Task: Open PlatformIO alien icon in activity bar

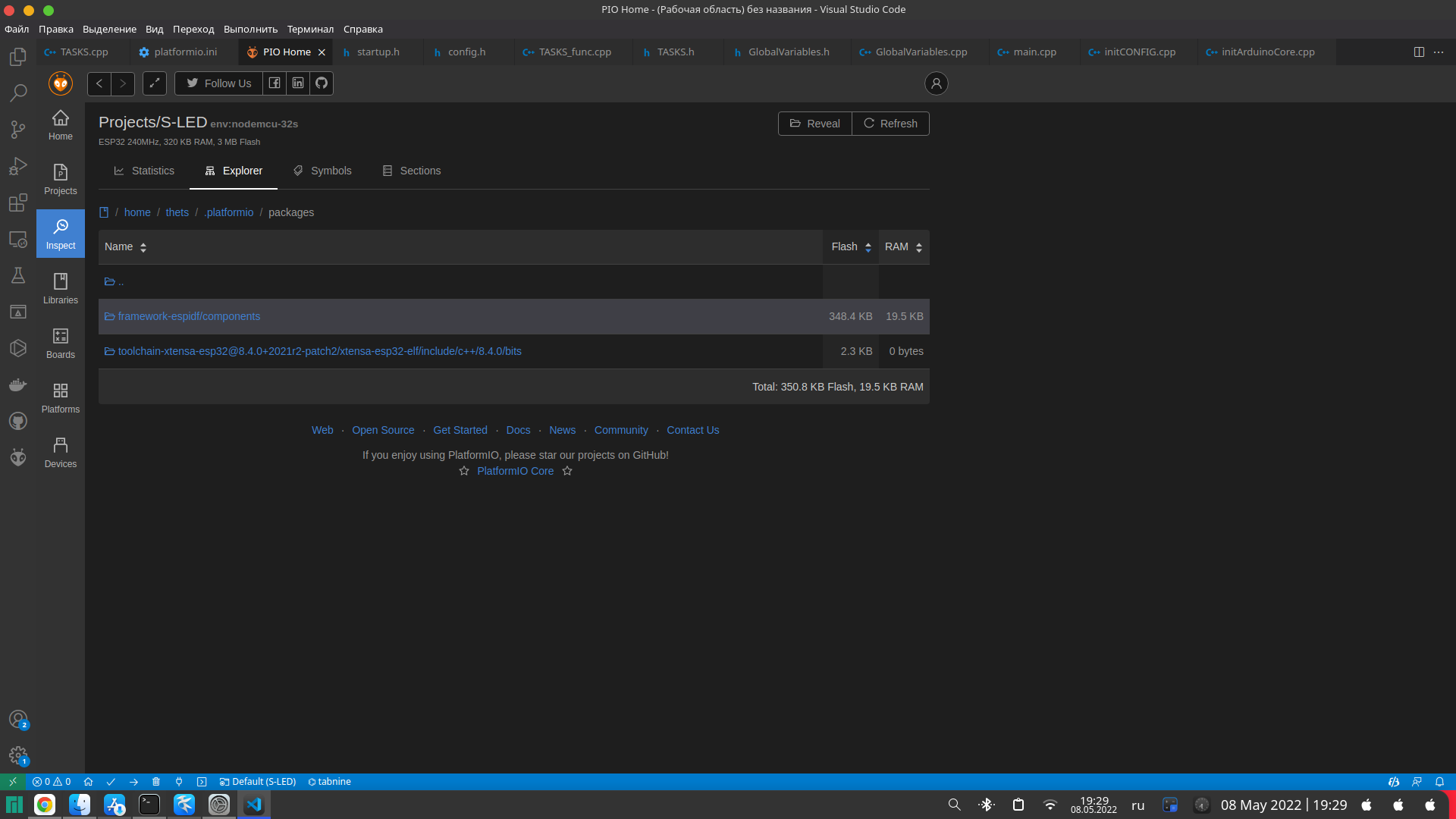Action: coord(18,457)
